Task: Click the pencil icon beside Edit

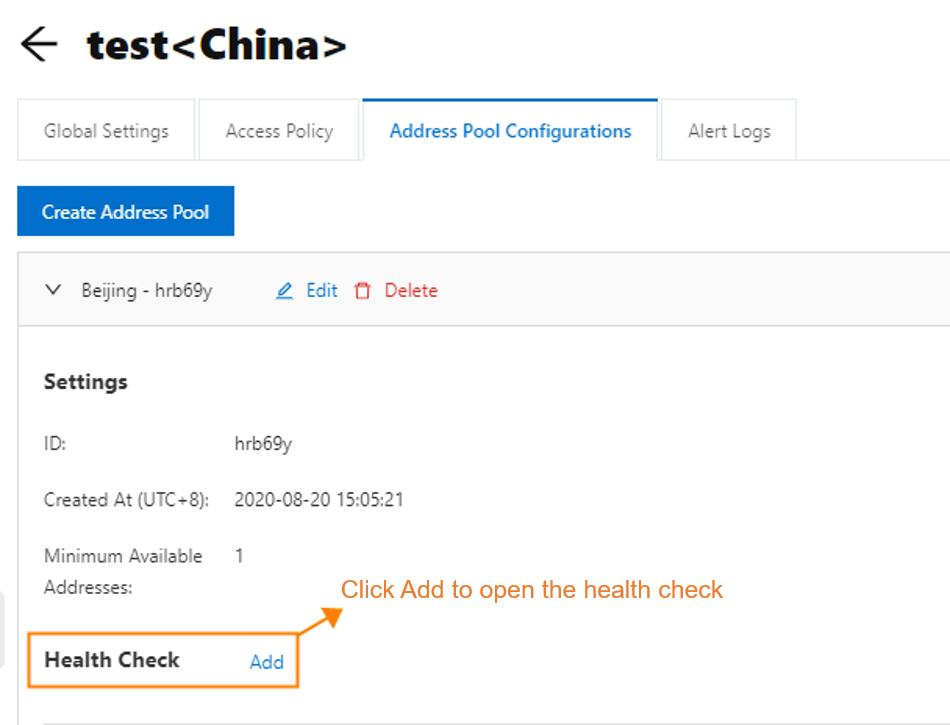Action: [284, 291]
